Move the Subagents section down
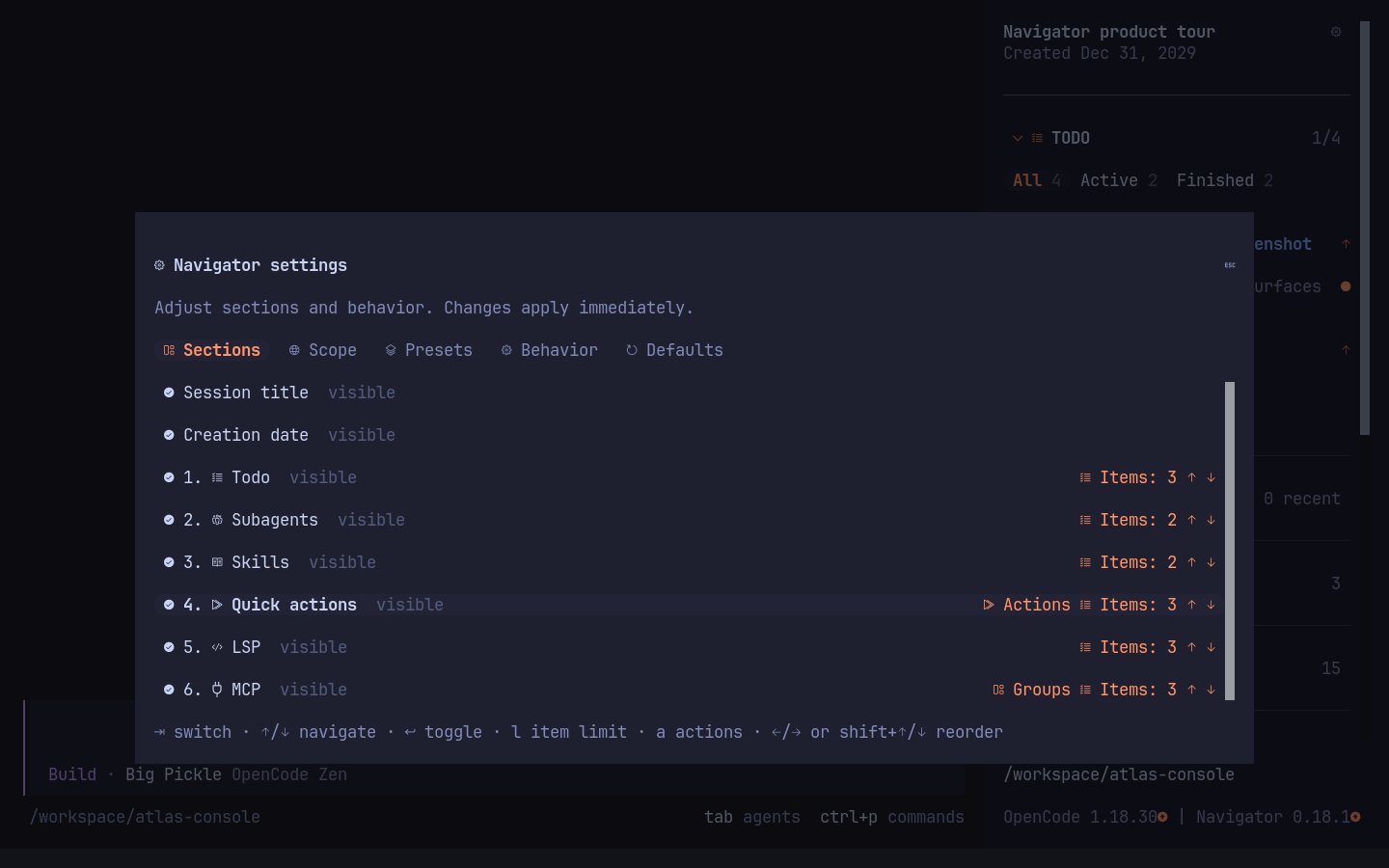1389x868 pixels. [x=1211, y=520]
